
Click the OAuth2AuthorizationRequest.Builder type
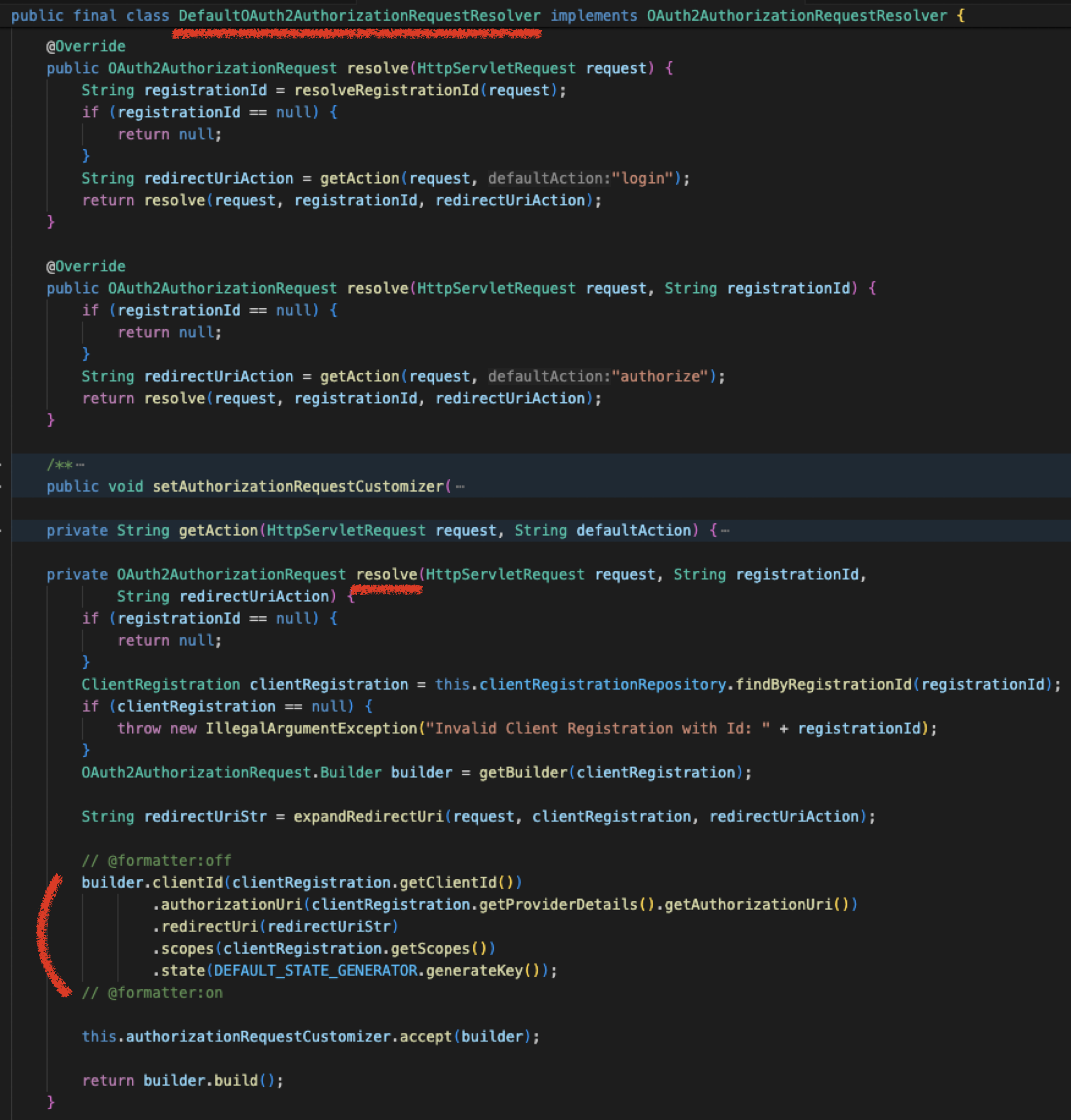[x=231, y=773]
